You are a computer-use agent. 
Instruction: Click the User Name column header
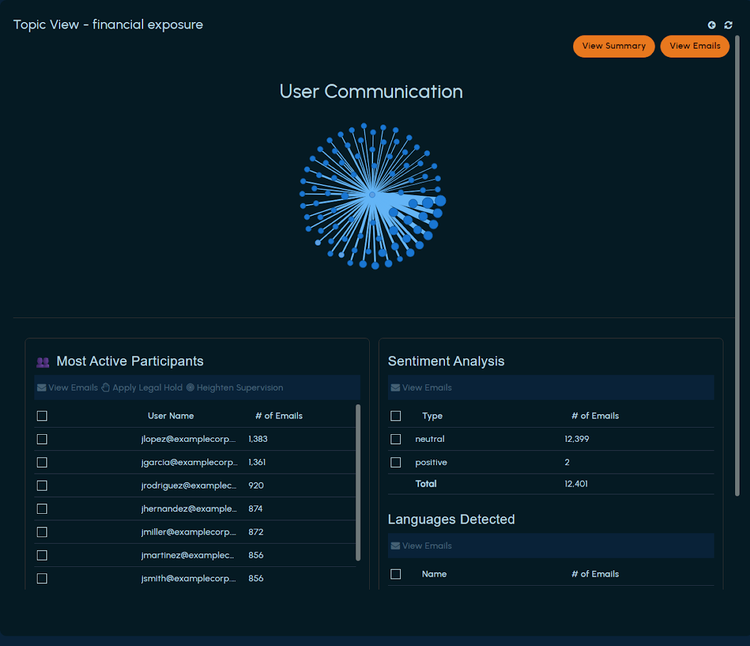pyautogui.click(x=171, y=416)
